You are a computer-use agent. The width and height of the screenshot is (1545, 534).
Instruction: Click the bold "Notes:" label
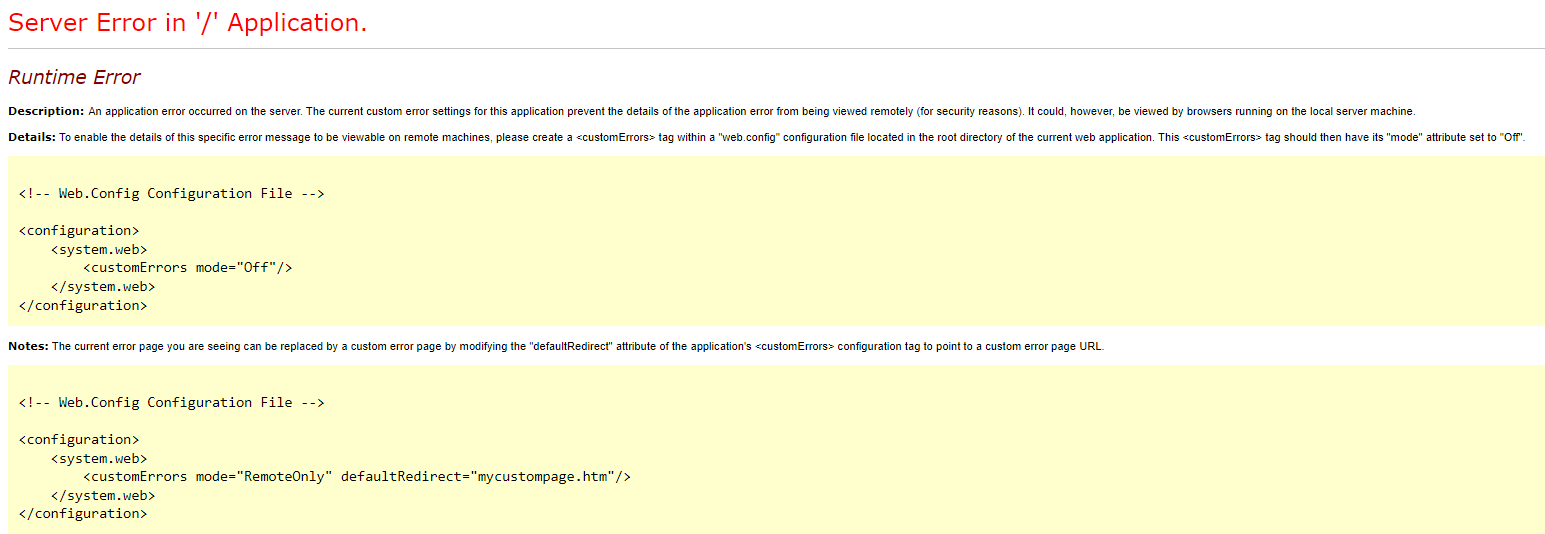click(x=28, y=346)
